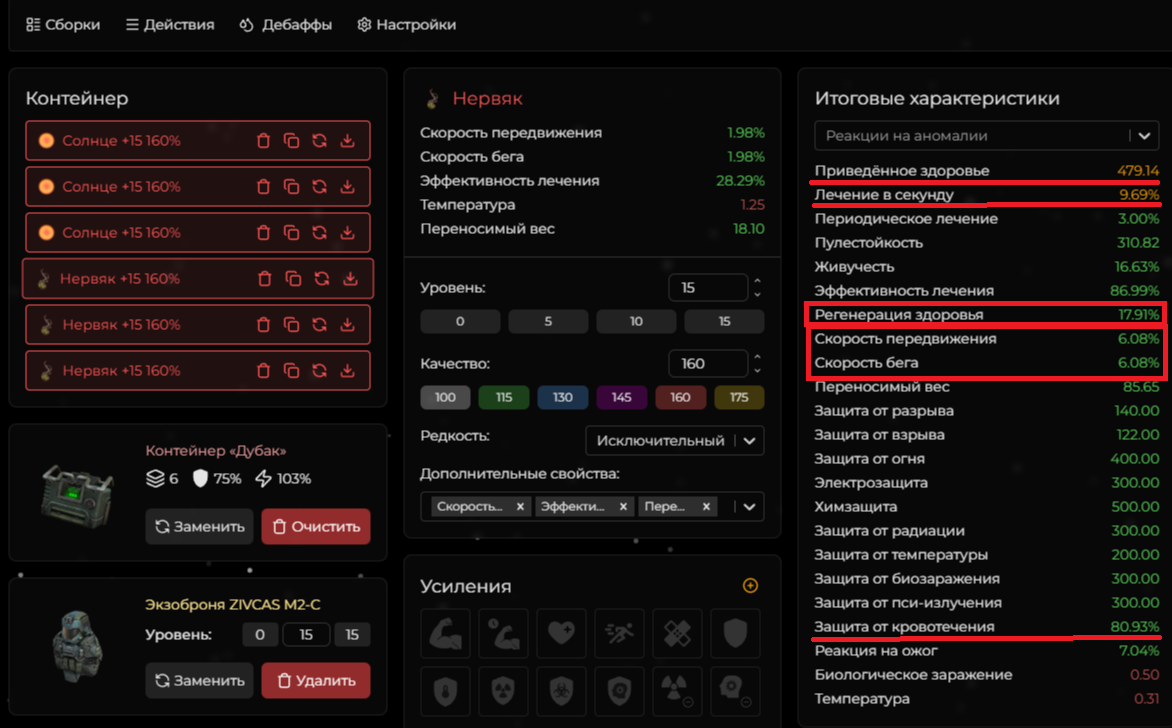Click Удалить to remove the ZIVCAS exoarmor
Image resolution: width=1172 pixels, height=728 pixels.
click(x=316, y=680)
